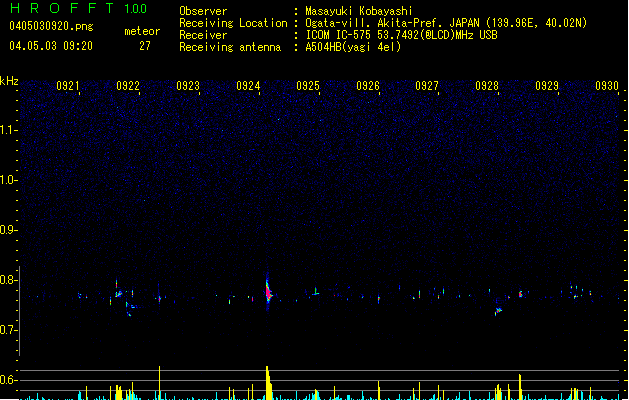Click the date stamp 04.05.03 09:20
Viewport: 629px width, 400px height.
point(51,45)
